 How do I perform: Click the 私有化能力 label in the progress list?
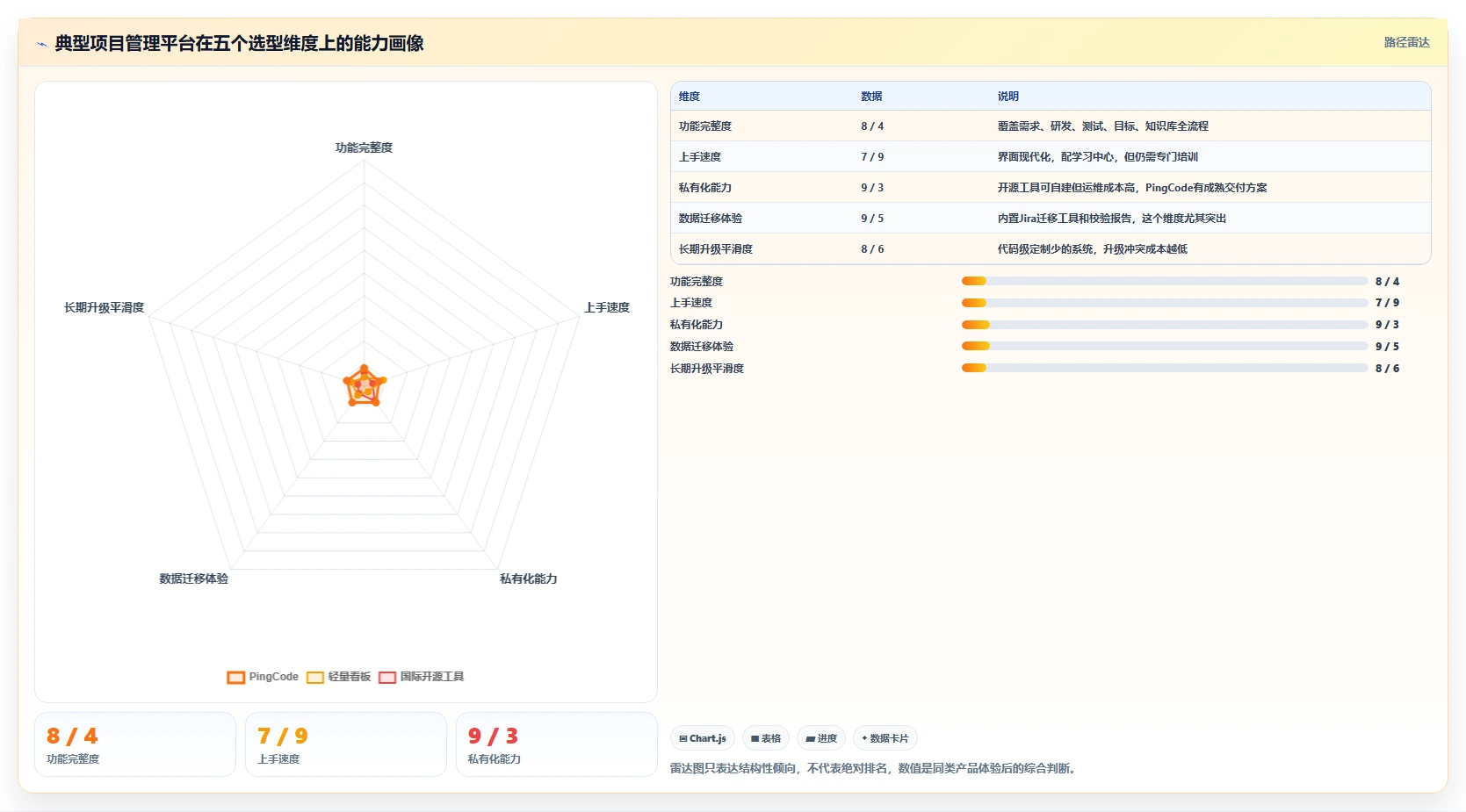[697, 325]
